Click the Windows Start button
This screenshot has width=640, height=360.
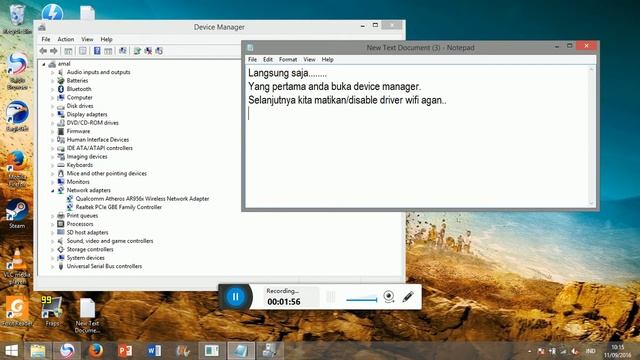(x=11, y=351)
